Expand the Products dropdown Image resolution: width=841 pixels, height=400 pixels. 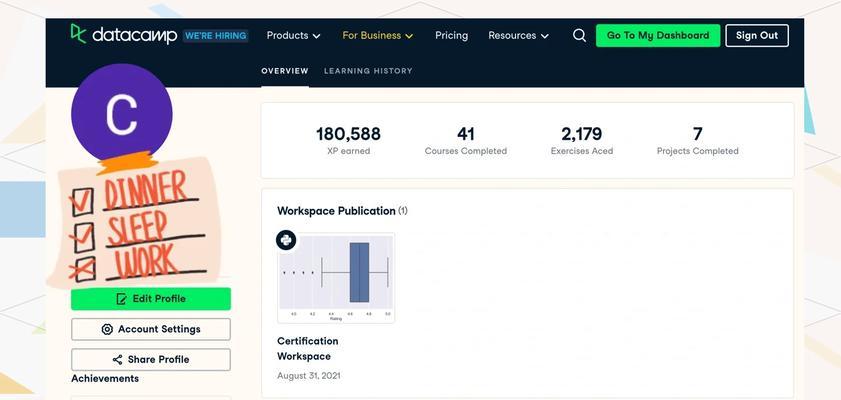tap(293, 35)
